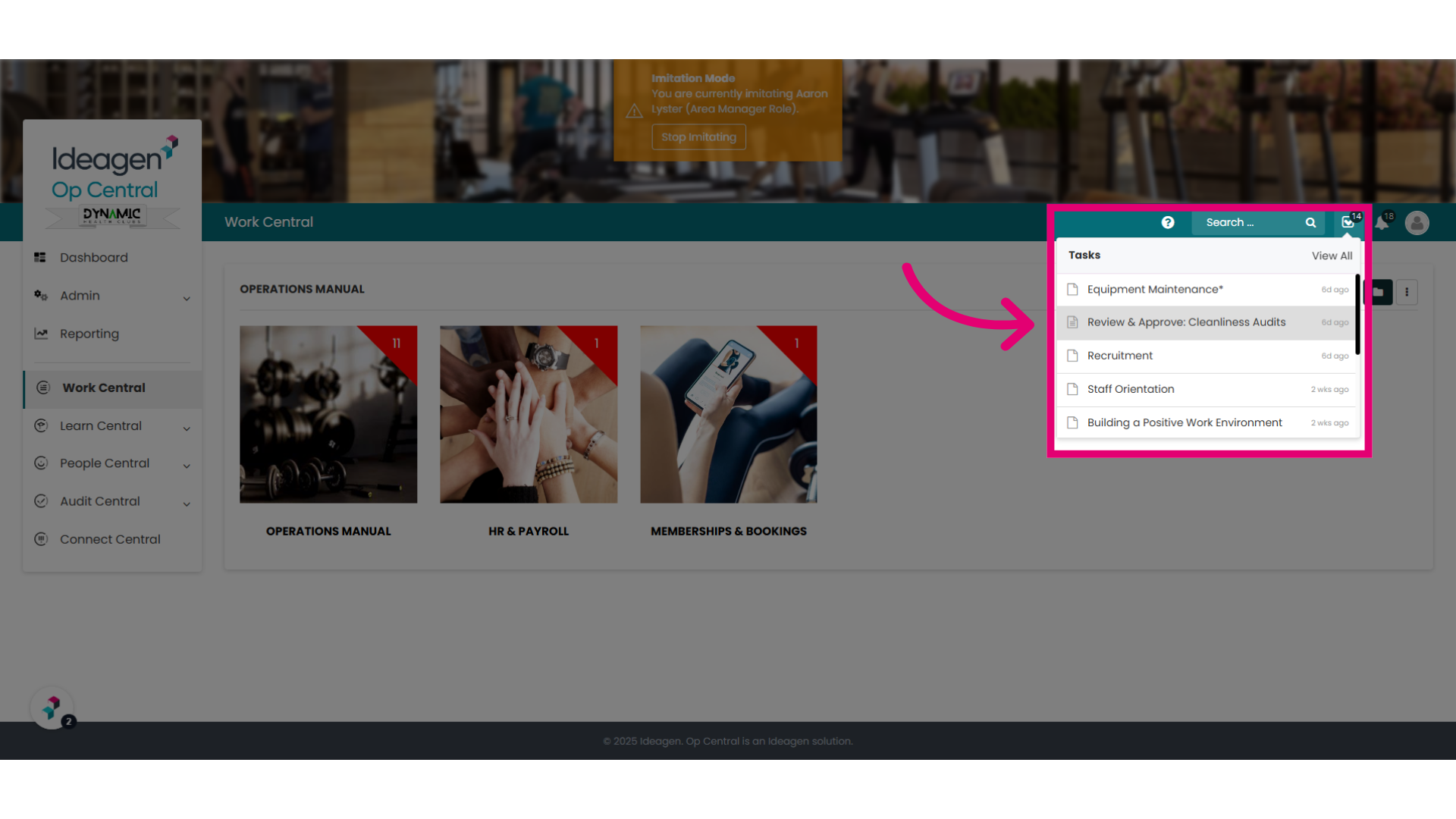Viewport: 1456px width, 819px height.
Task: Click the Work Central page title
Action: point(268,222)
